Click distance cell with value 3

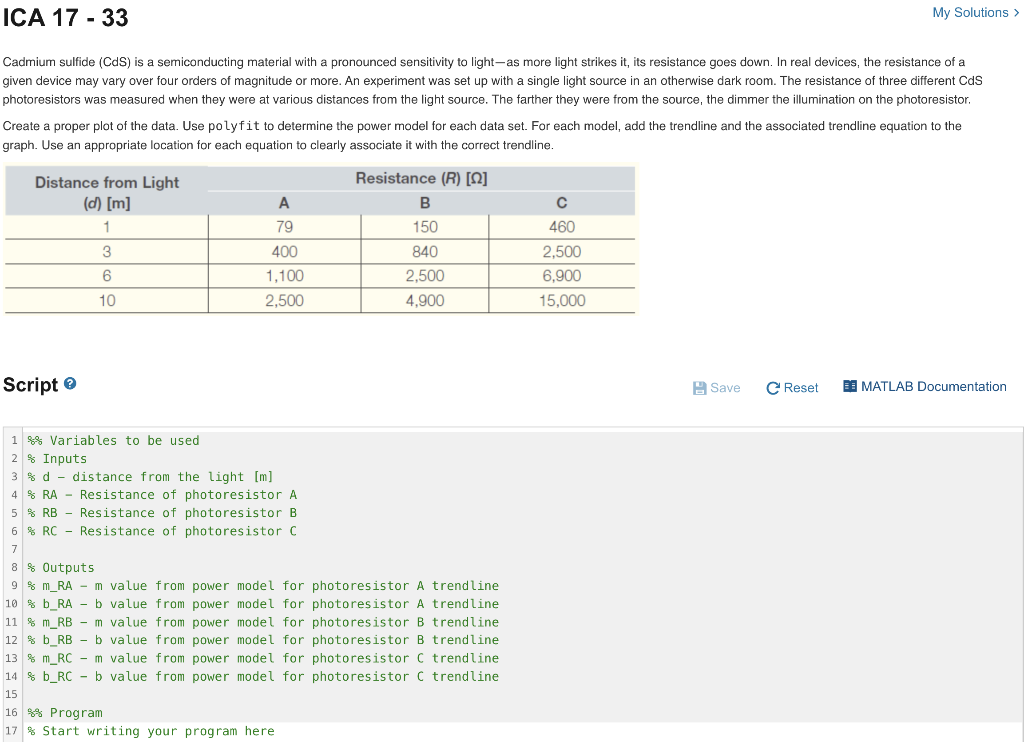(x=106, y=251)
